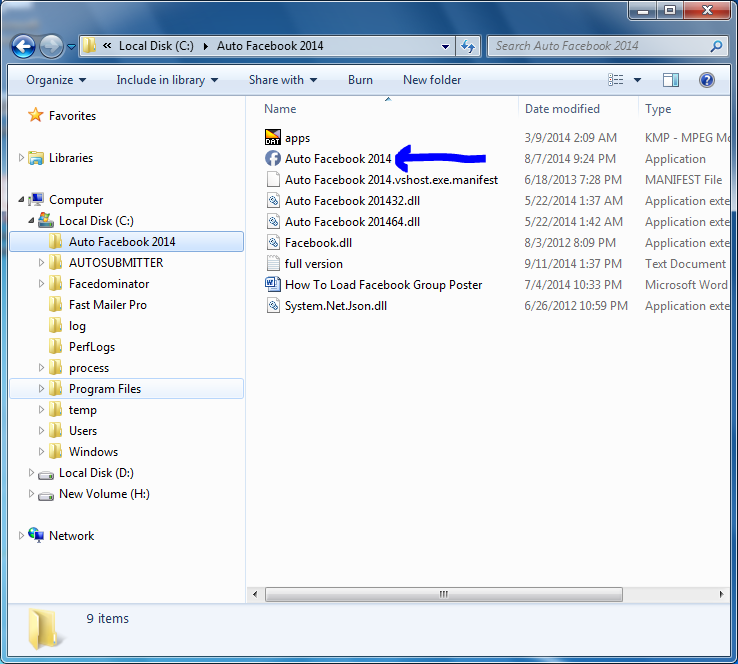Click the Favorites star icon
Image resolution: width=738 pixels, height=664 pixels.
[x=35, y=115]
